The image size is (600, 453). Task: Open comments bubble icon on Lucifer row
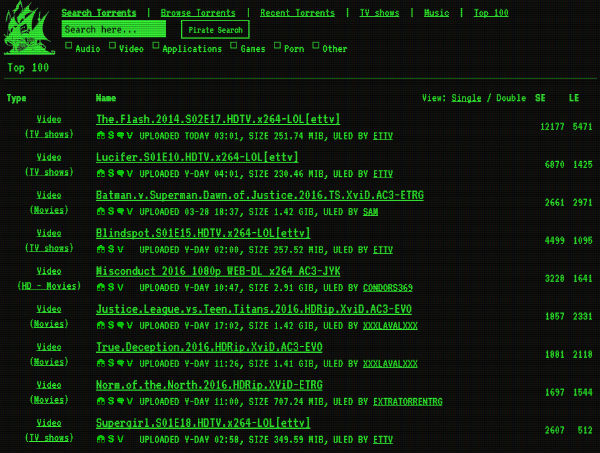121,173
